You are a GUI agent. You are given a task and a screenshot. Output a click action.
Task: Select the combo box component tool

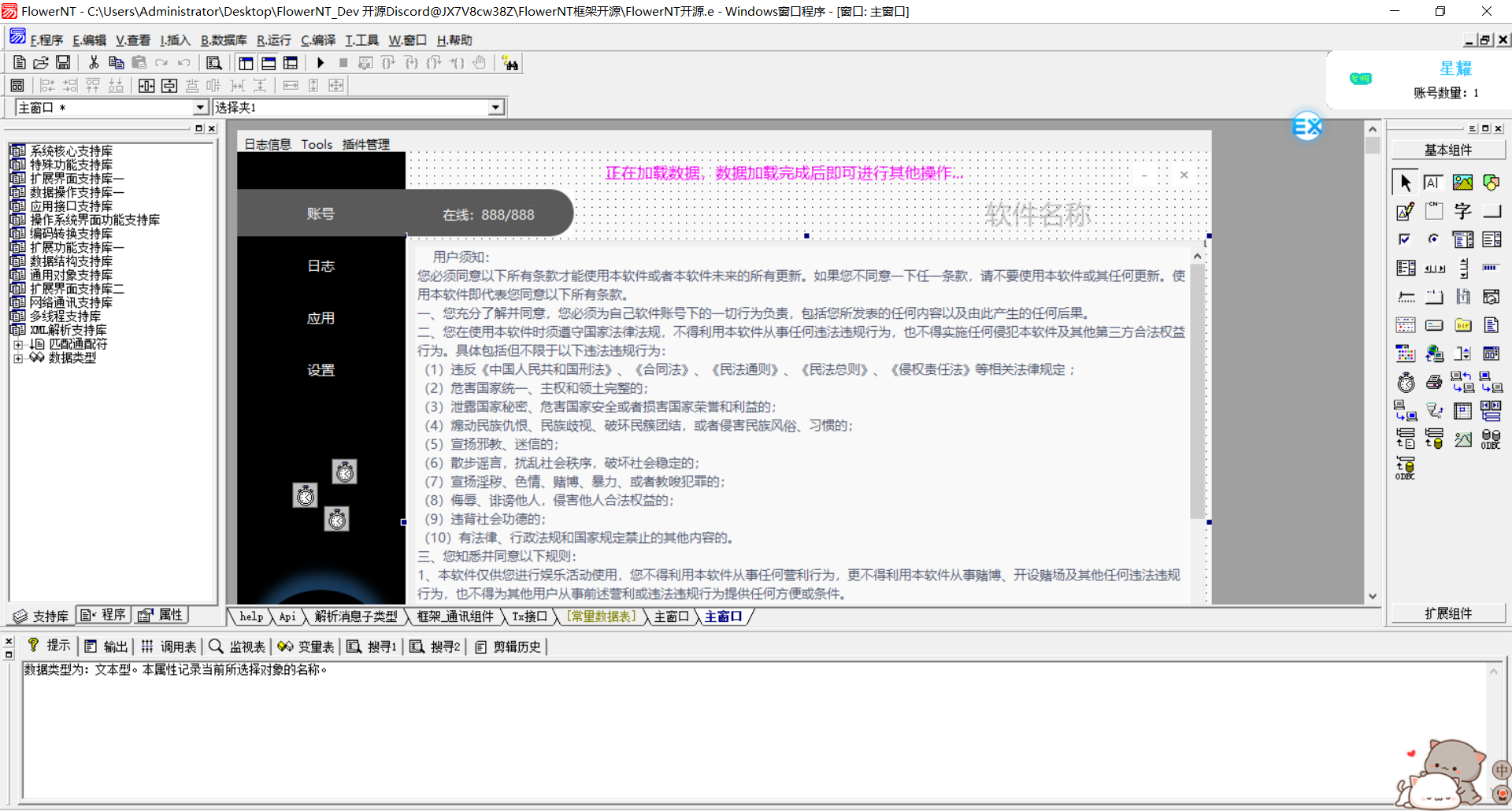1462,239
